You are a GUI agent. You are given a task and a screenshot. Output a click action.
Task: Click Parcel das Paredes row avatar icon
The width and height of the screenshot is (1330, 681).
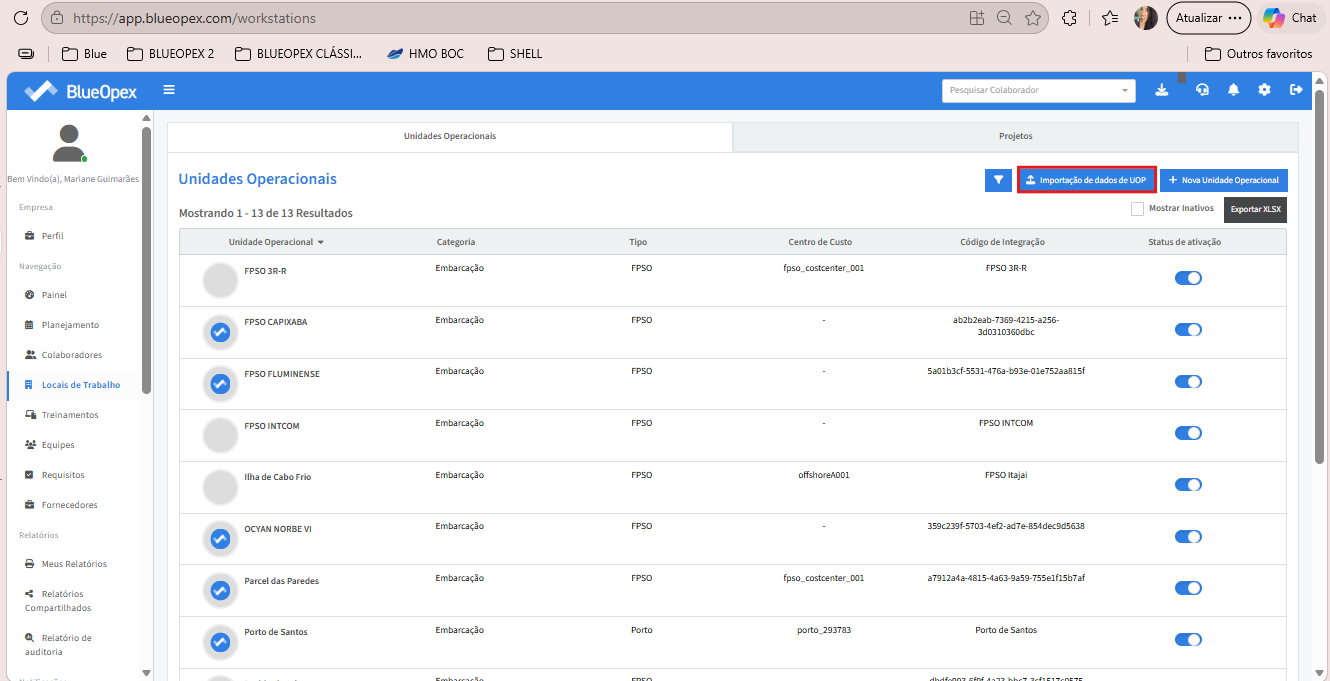220,591
